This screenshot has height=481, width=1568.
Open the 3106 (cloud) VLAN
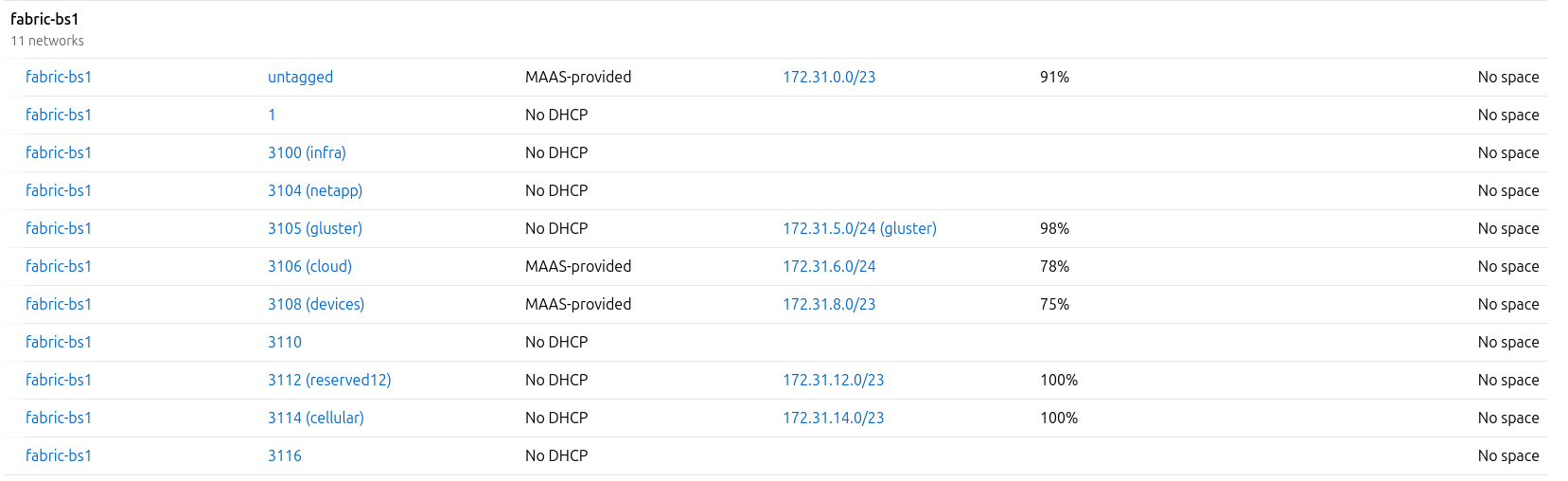(309, 267)
